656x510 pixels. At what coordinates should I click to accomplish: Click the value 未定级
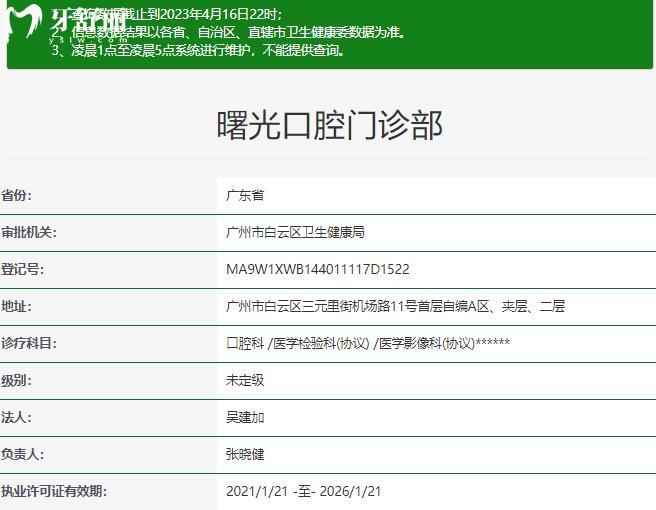(x=245, y=380)
